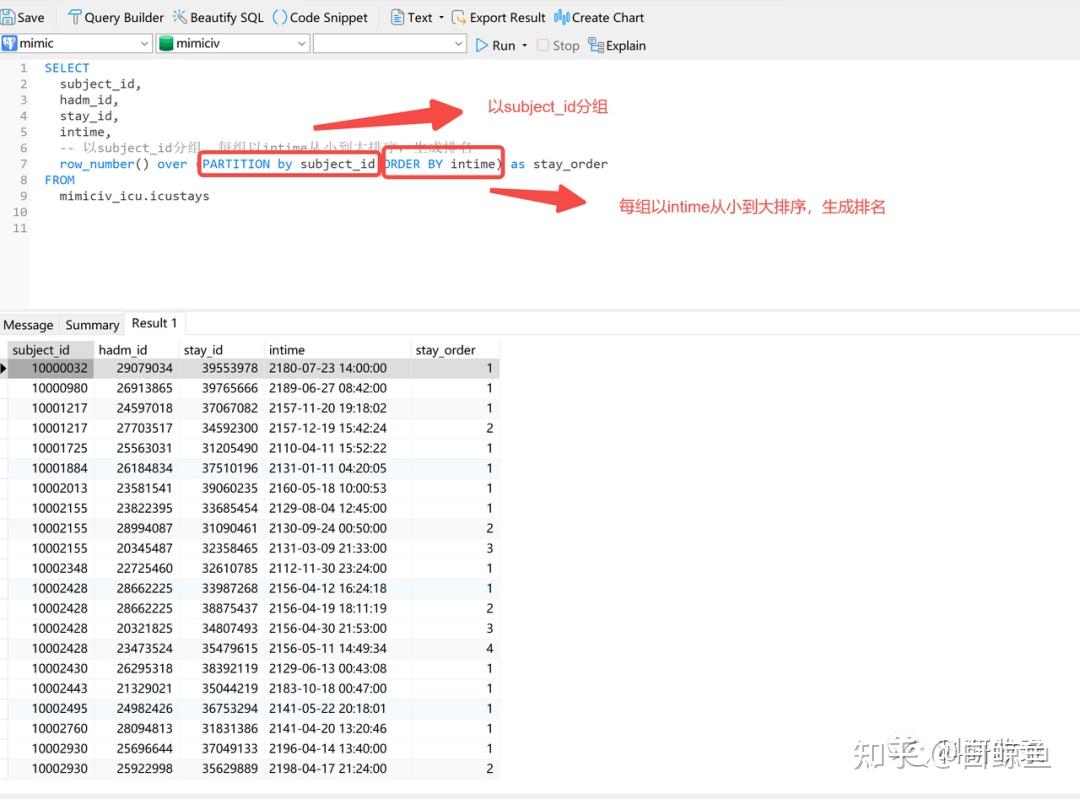
Task: Open the empty schema dropdown
Action: (390, 43)
